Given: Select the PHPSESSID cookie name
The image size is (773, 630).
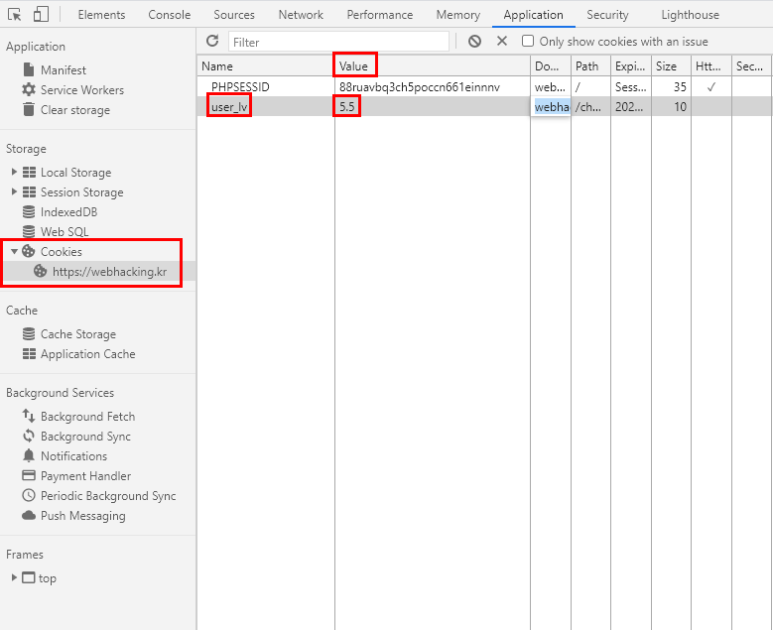Looking at the screenshot, I should click(240, 87).
